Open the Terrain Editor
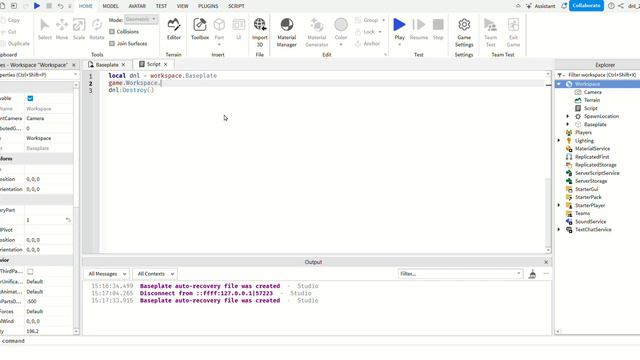 point(173,29)
